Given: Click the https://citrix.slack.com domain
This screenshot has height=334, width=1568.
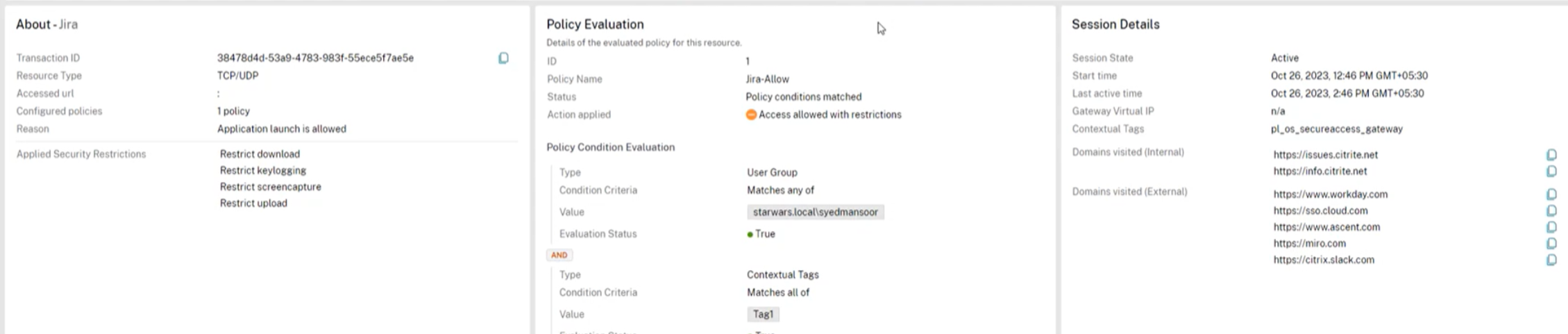Looking at the screenshot, I should (1323, 260).
